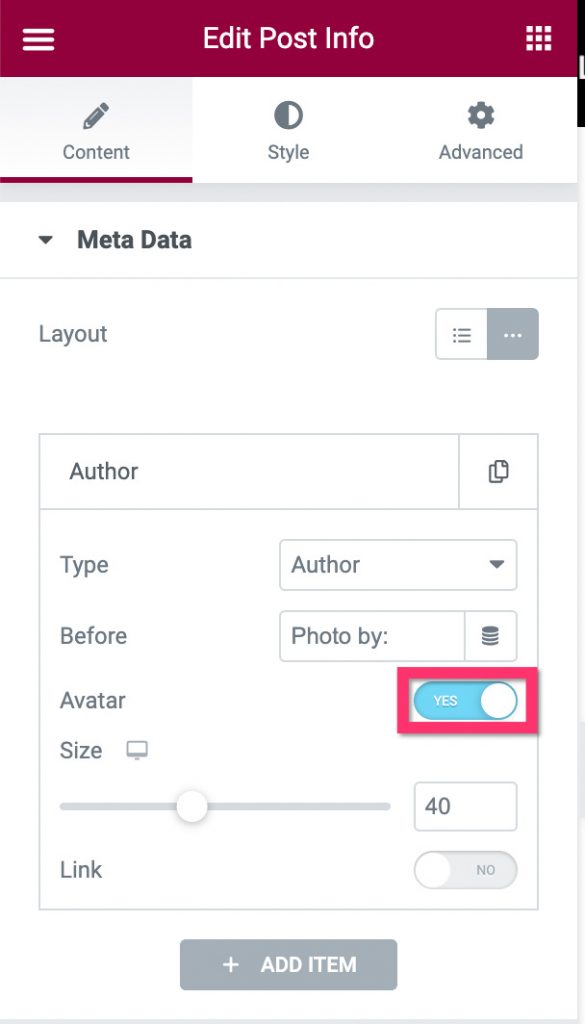Select the inline layout option

coord(513,334)
